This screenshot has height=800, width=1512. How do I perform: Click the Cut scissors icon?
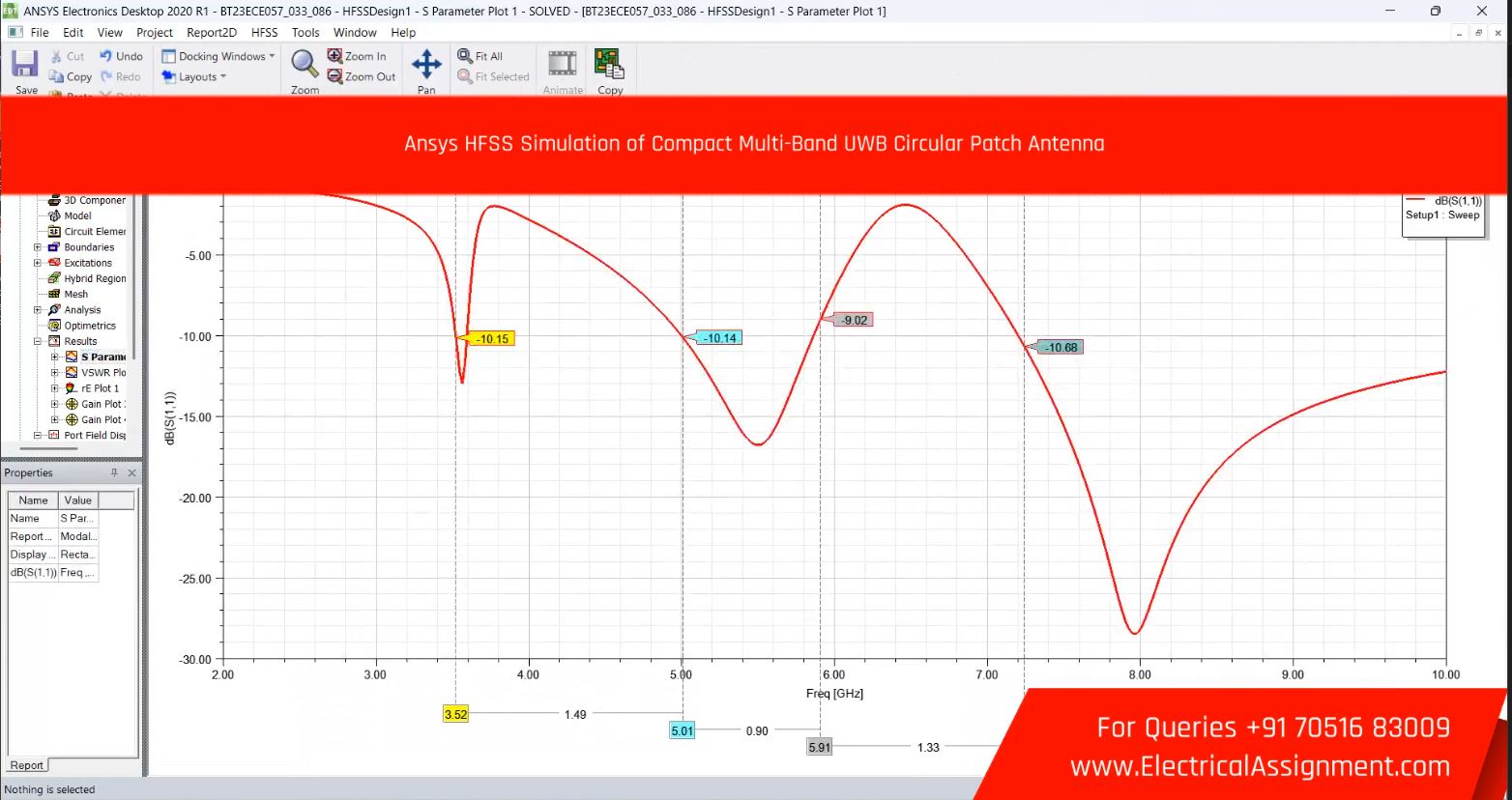coord(57,56)
